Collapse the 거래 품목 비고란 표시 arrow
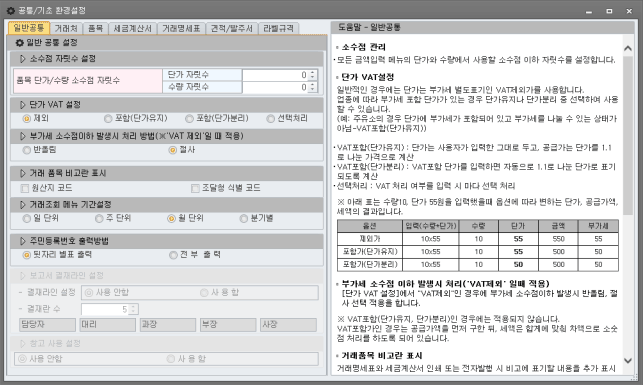Screen dimensions: 643x385 [x=23, y=173]
